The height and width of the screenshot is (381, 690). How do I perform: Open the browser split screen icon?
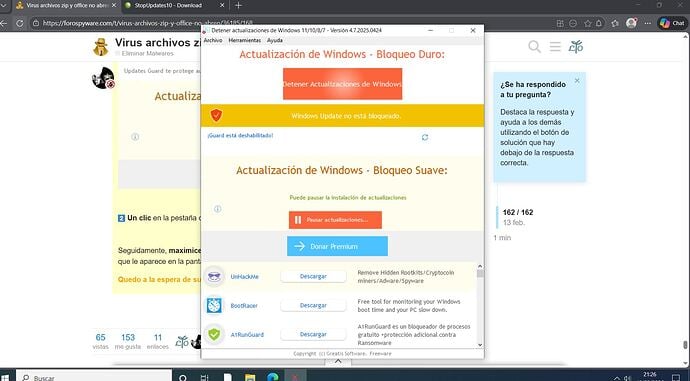tap(560, 23)
